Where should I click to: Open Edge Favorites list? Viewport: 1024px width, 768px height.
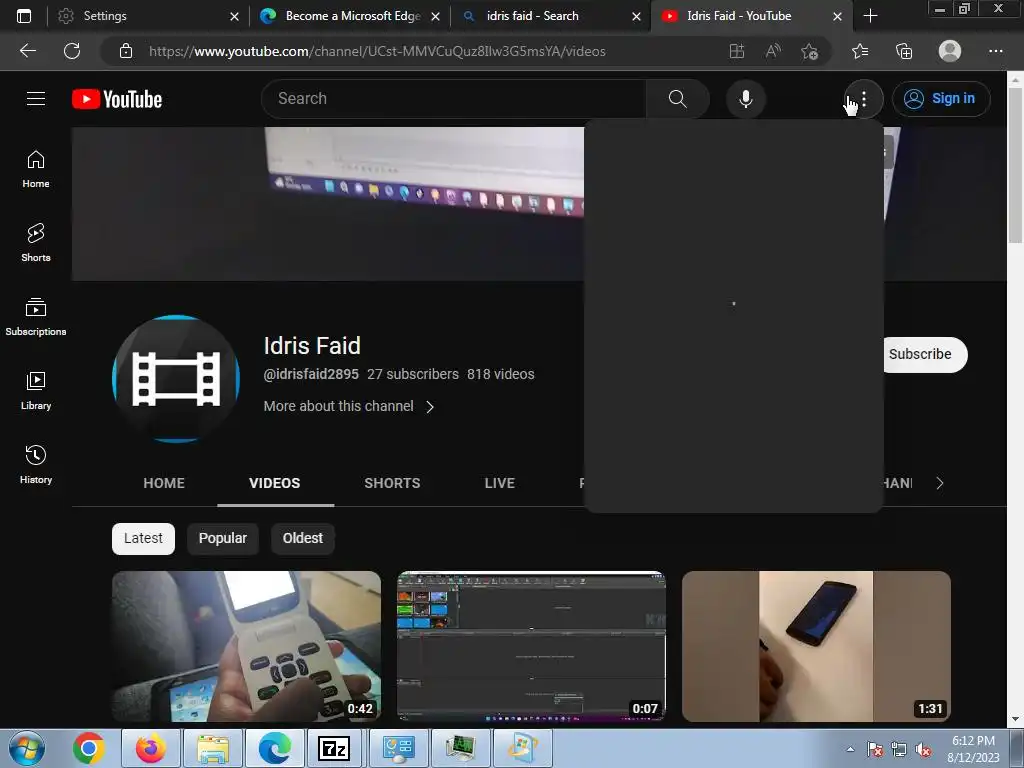pyautogui.click(x=860, y=51)
